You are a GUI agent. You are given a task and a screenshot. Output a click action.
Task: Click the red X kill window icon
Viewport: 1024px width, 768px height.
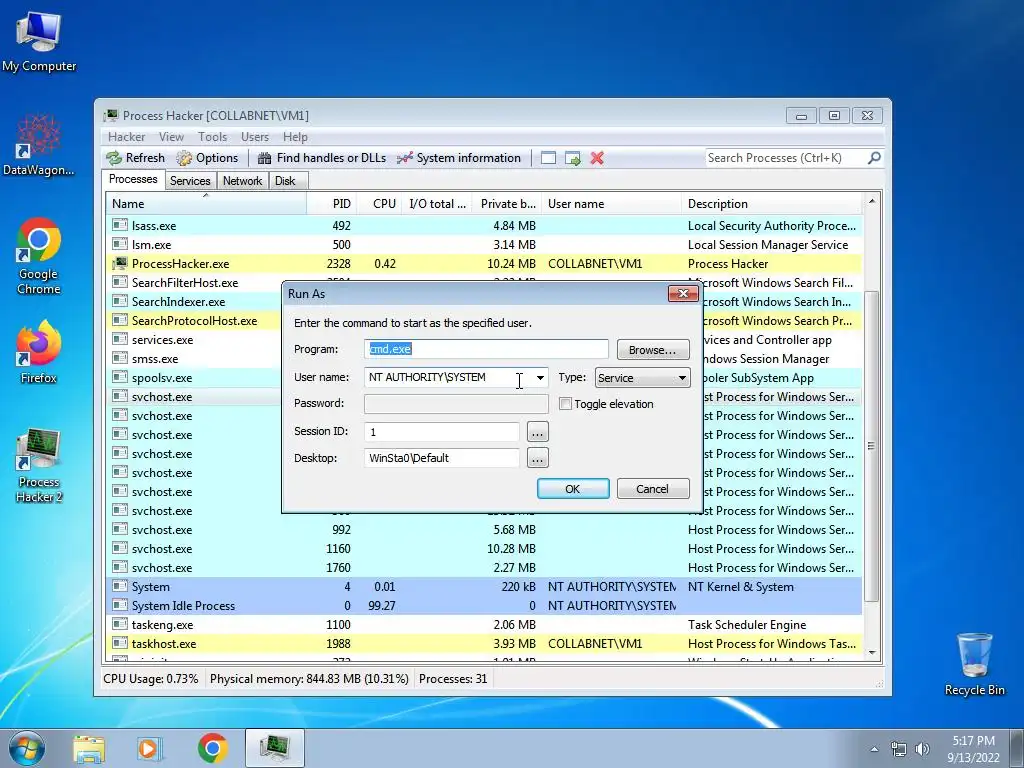[x=597, y=158]
